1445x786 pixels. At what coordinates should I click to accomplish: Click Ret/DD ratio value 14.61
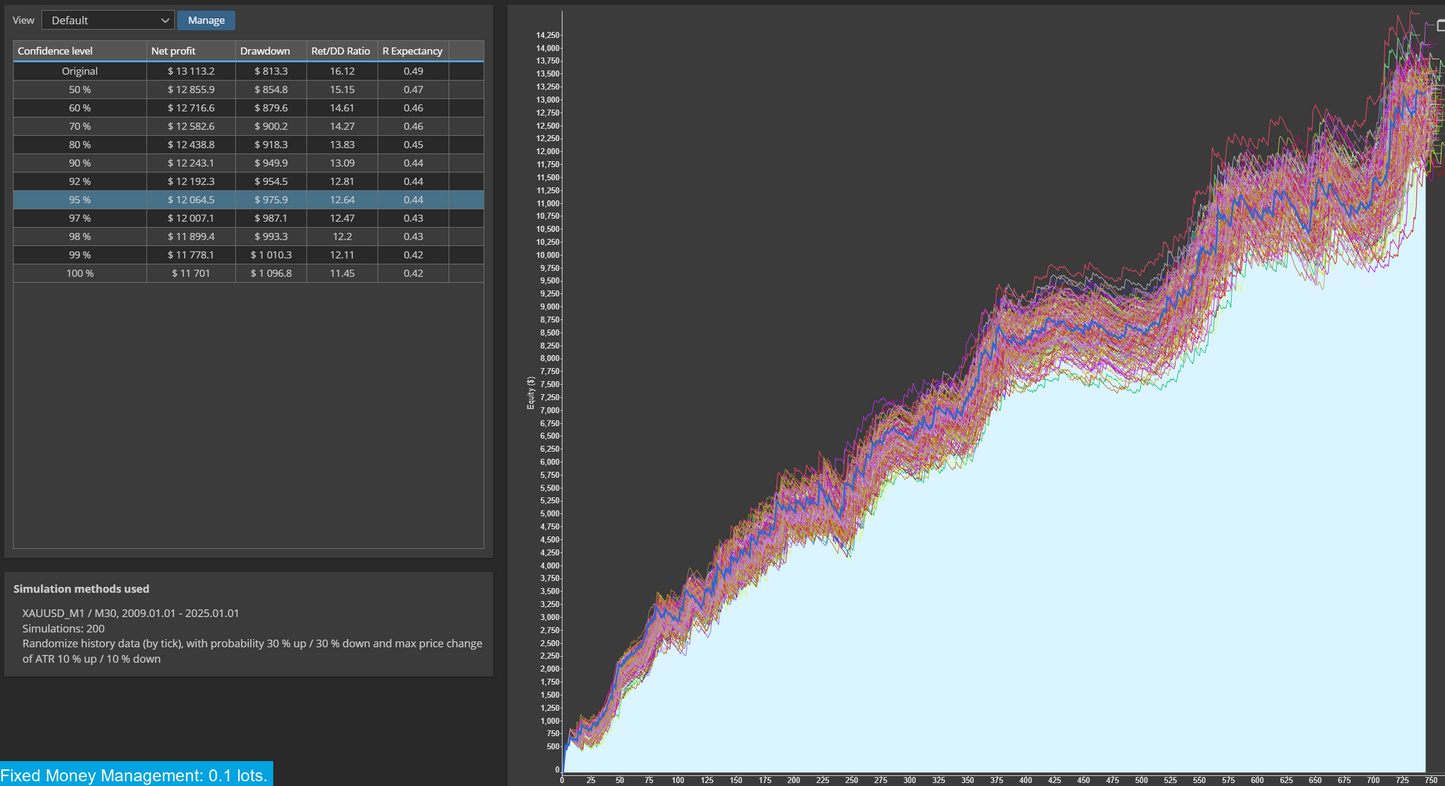342,108
